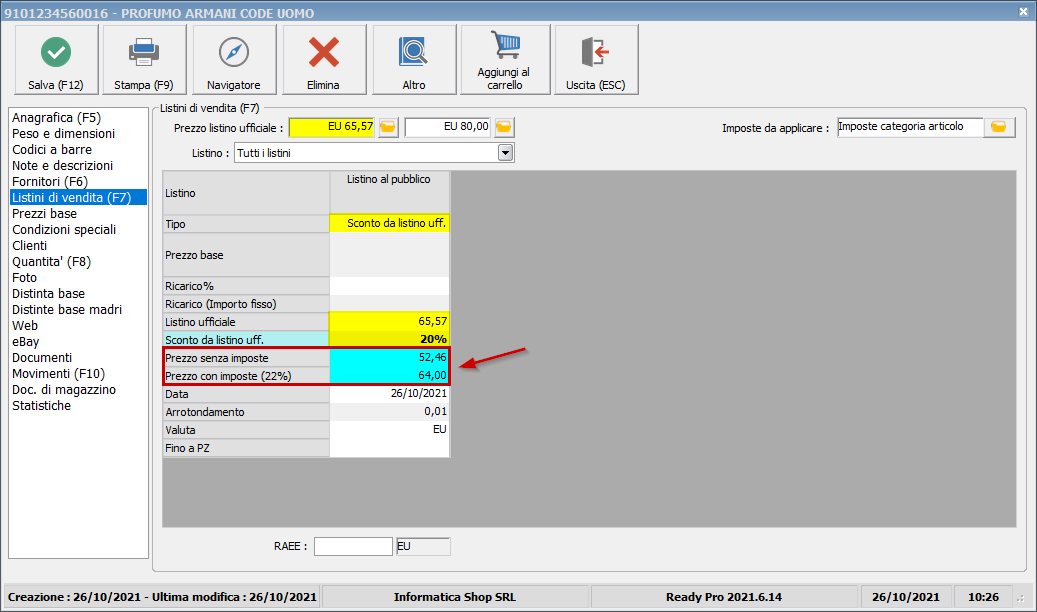Viewport: 1037px width, 612px height.
Task: Open the Navigatore compass button
Action: click(233, 60)
